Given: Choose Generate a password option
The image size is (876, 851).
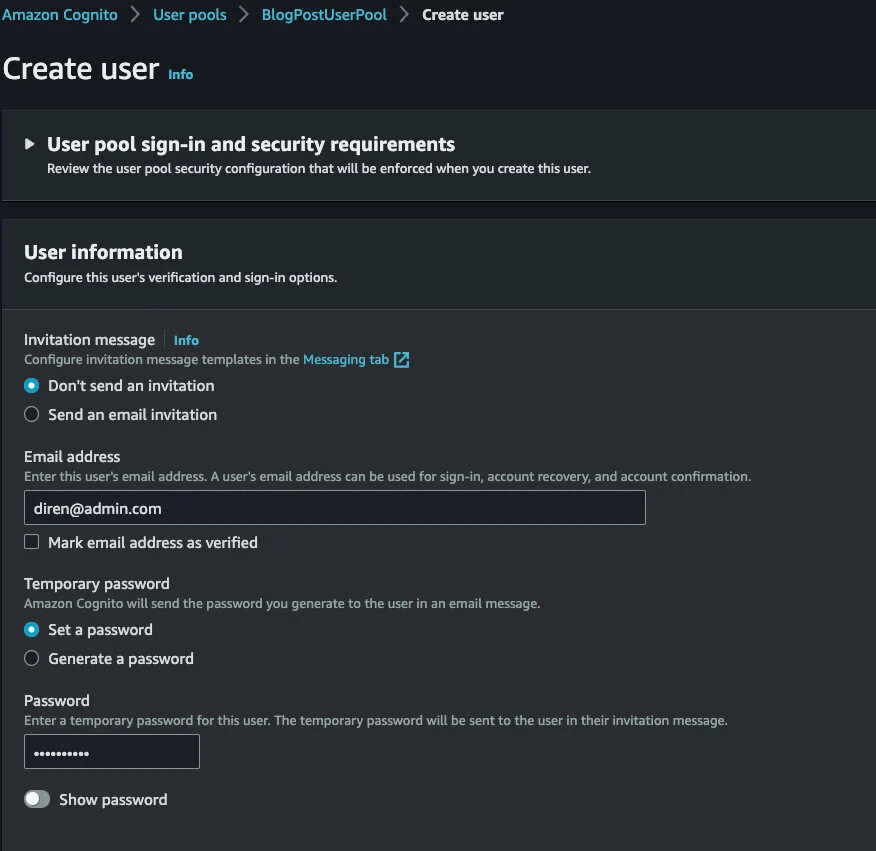Looking at the screenshot, I should pos(32,659).
